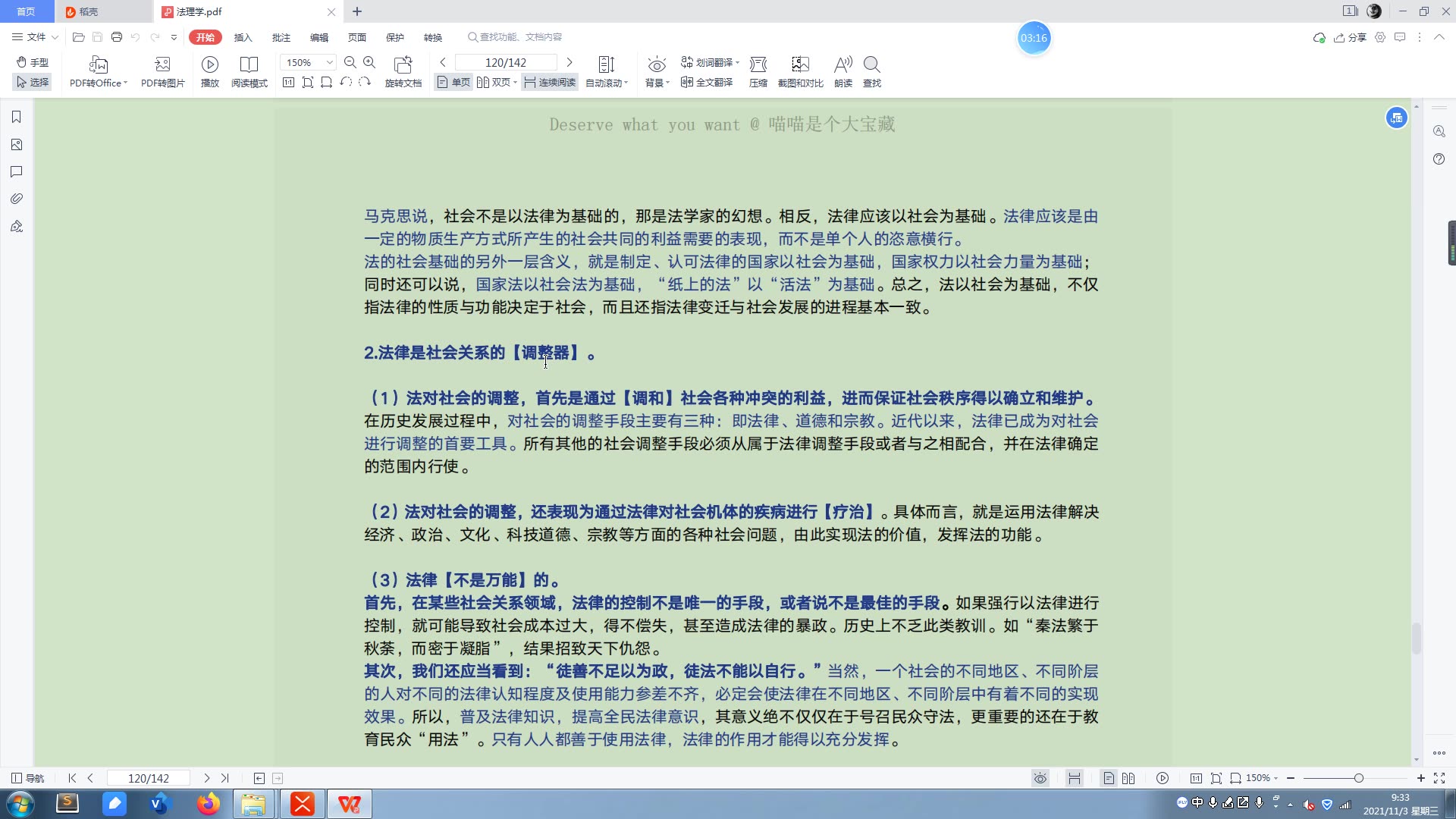The image size is (1456, 819).
Task: Open the double-page (双页) dropdown
Action: click(x=497, y=82)
